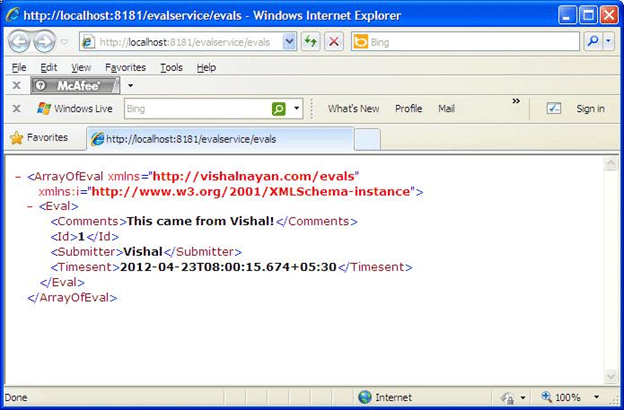Click the top Bing search field
Screen dimensions: 624x410
(465, 42)
